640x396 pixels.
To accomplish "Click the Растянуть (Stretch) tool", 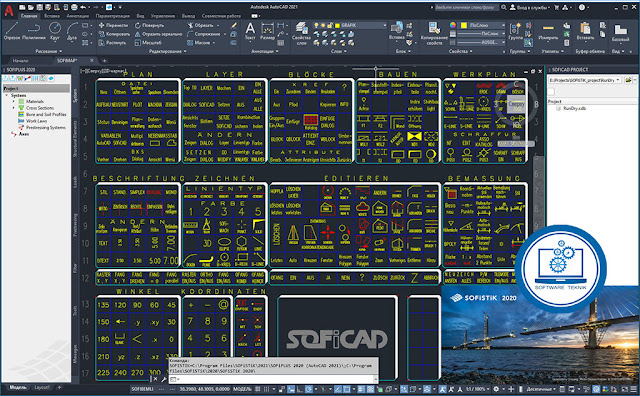I will click(113, 42).
